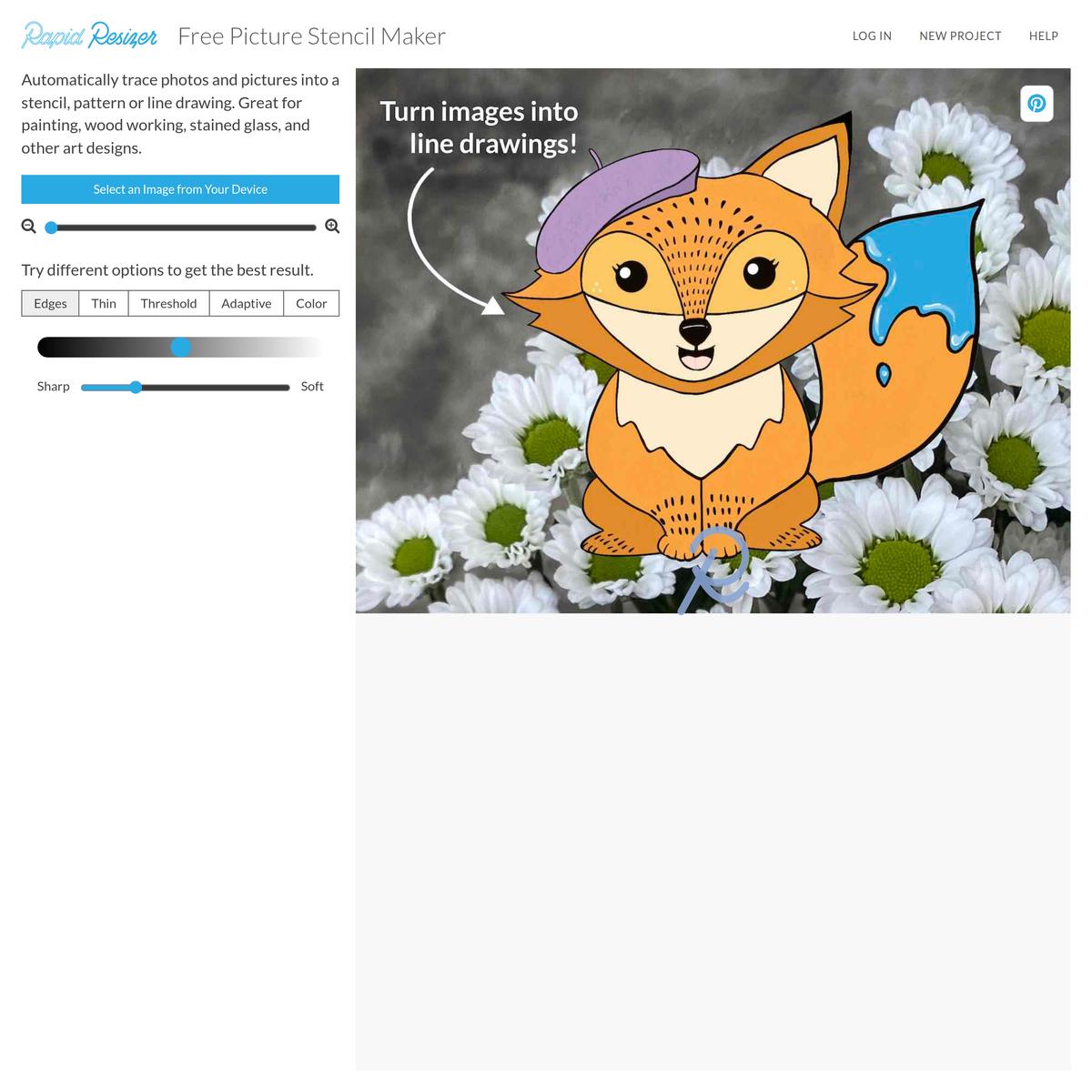Image resolution: width=1092 pixels, height=1092 pixels.
Task: Click the Rapid Resizer logo
Action: pyautogui.click(x=89, y=35)
